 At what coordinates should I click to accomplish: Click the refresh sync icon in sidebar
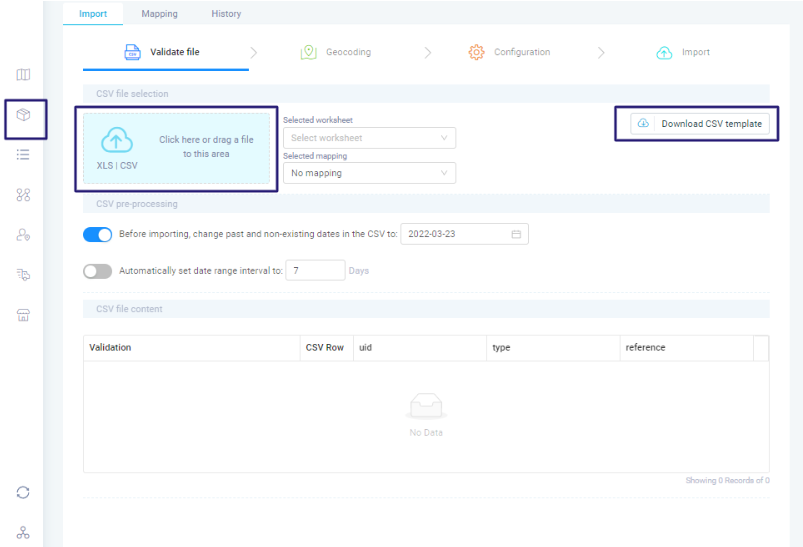[x=23, y=492]
